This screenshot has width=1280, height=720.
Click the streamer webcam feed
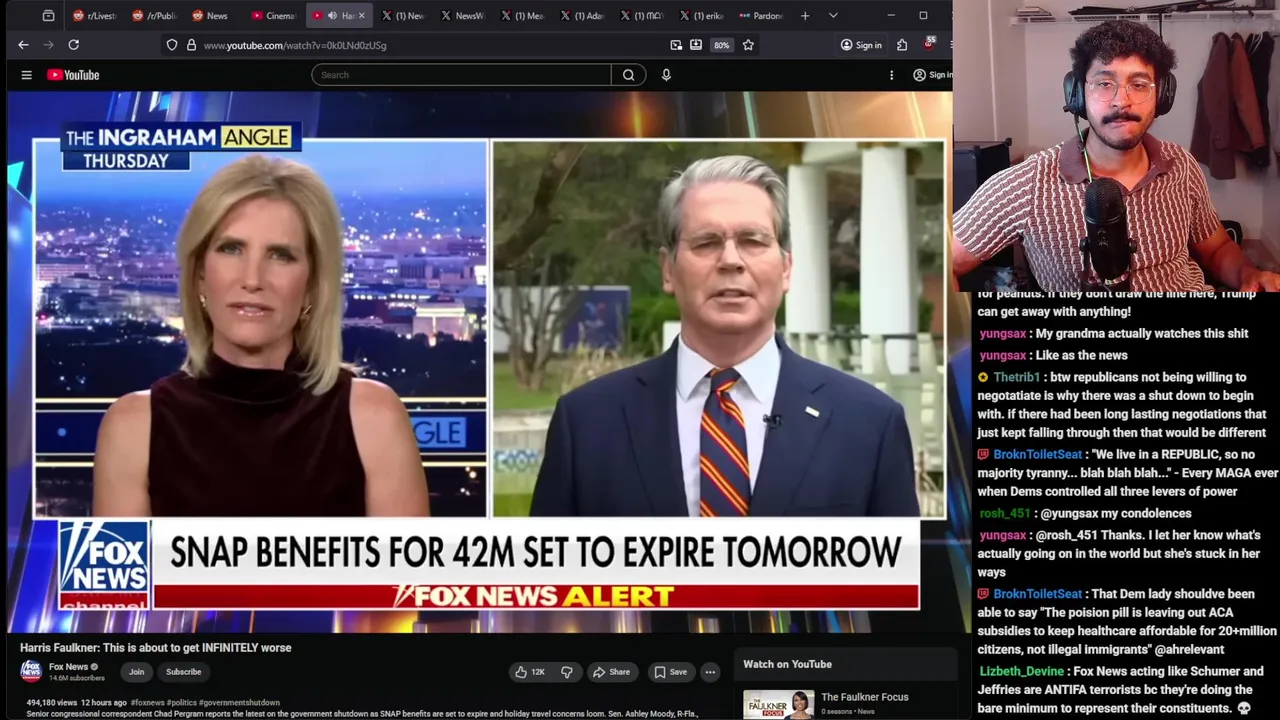[1116, 145]
